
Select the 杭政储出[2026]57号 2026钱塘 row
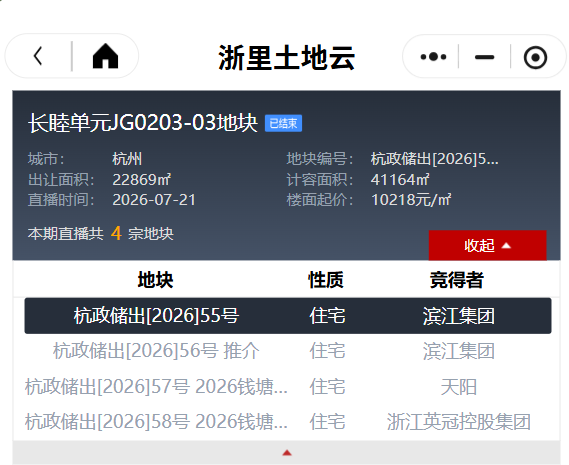(x=288, y=386)
